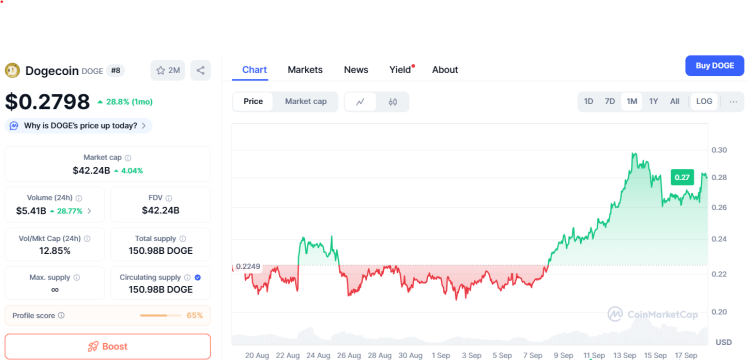The image size is (749, 360).
Task: Expand the Volume (24h) chevron arrow
Action: pyautogui.click(x=89, y=211)
